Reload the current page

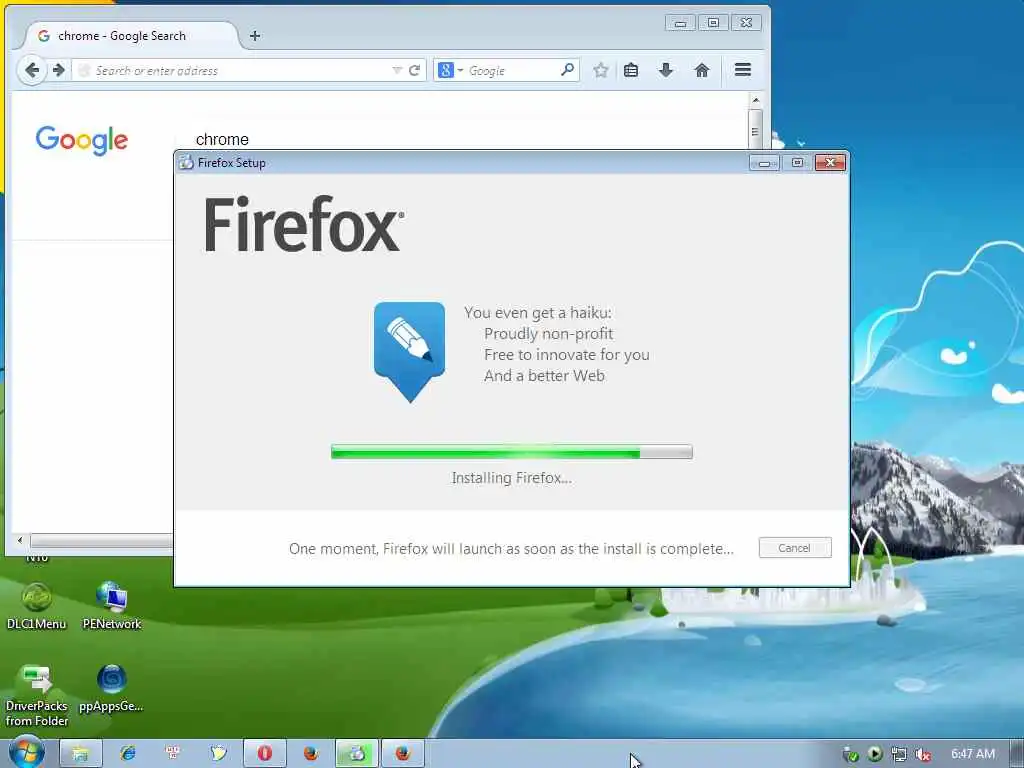[414, 71]
